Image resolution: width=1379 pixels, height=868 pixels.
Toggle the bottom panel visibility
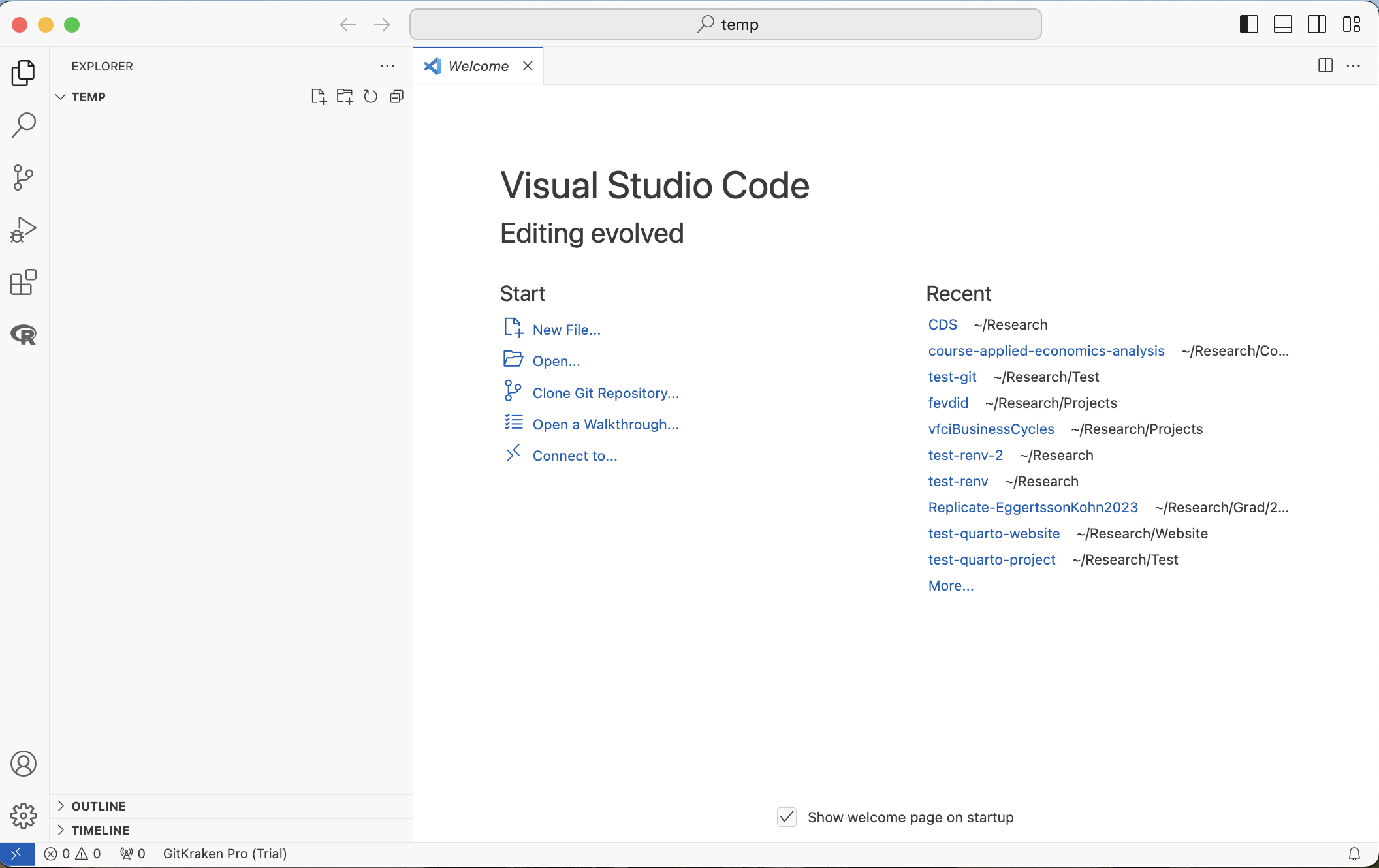coord(1282,25)
